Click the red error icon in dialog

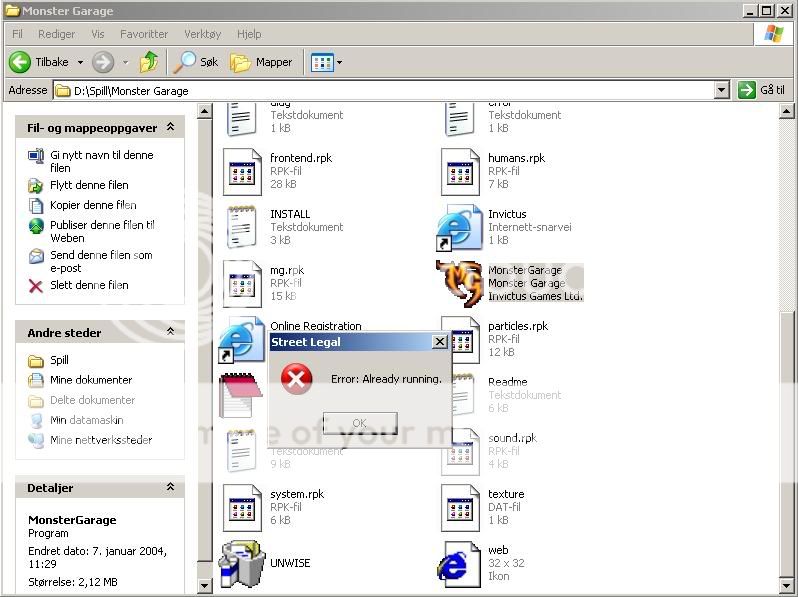click(x=296, y=379)
